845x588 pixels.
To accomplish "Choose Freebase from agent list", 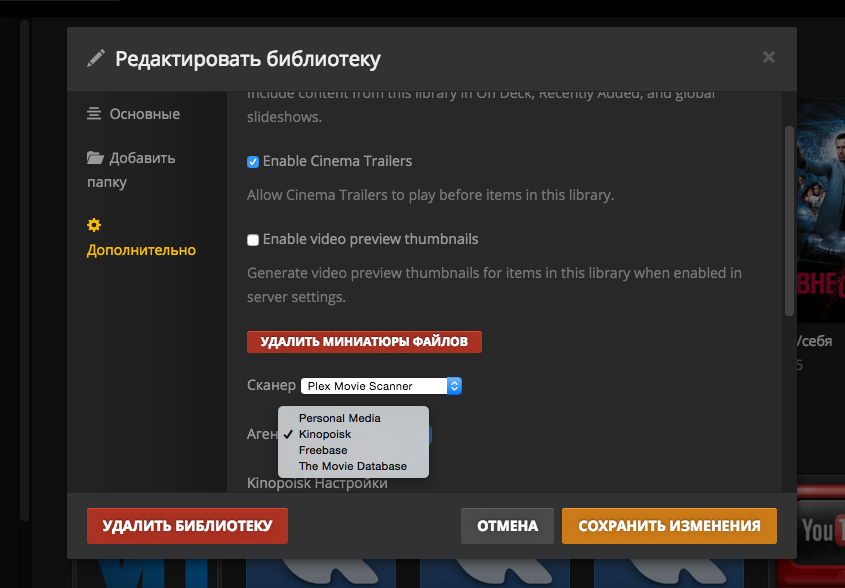I will tap(353, 451).
